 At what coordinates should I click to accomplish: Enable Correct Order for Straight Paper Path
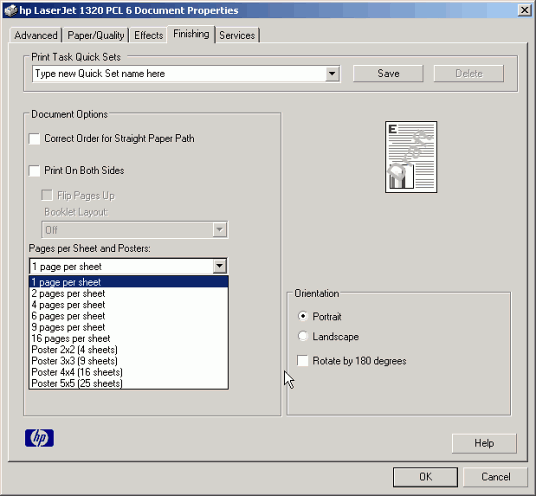click(x=35, y=139)
